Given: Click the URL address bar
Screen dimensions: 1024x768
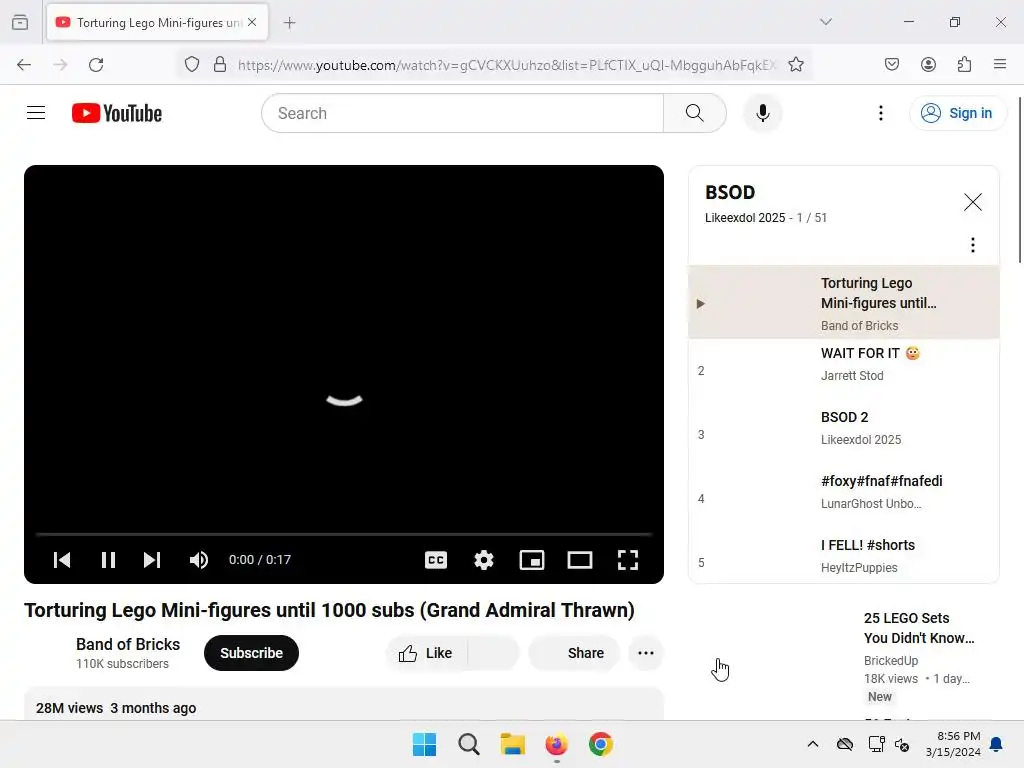Looking at the screenshot, I should pyautogui.click(x=507, y=65).
